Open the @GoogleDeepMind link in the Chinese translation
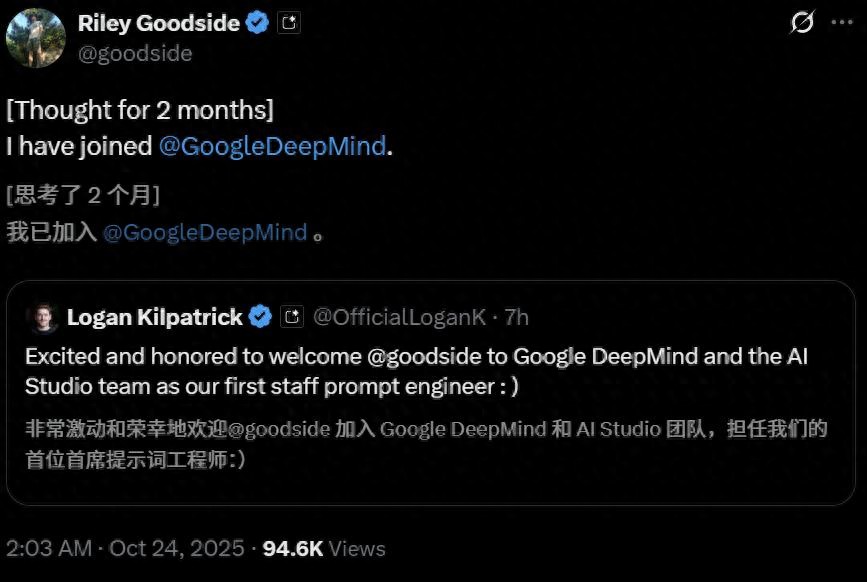Screen dimensions: 867x582 pos(205,232)
